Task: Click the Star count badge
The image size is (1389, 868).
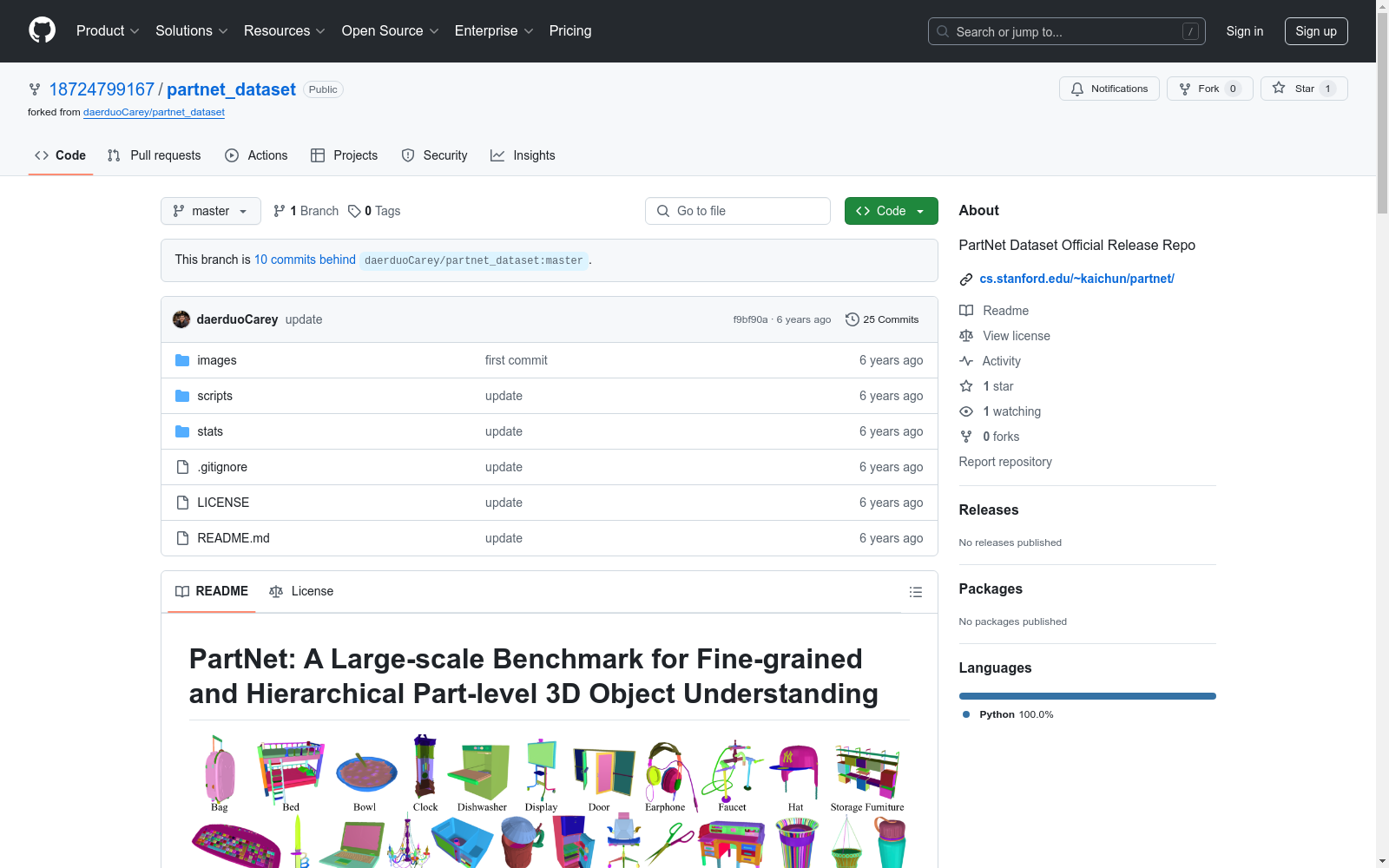Action: click(1327, 89)
